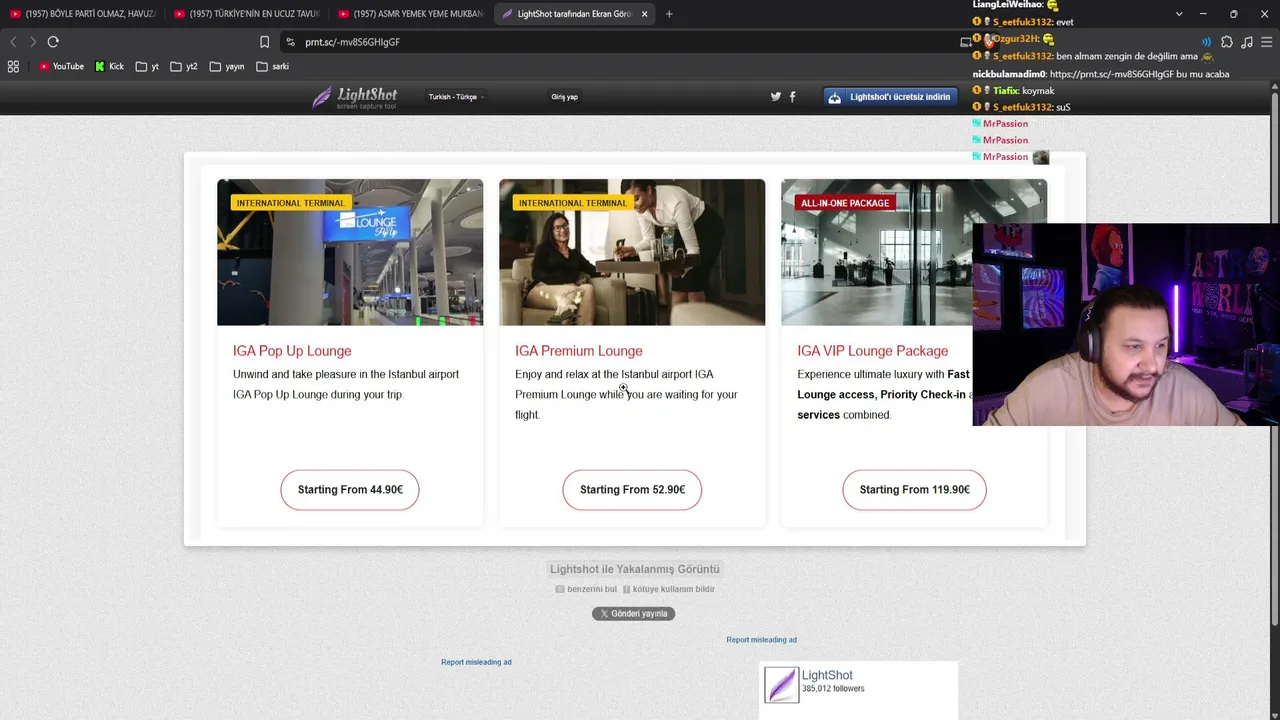
Task: Click the LightShot feather thumbnail in followers widget
Action: pos(781,685)
